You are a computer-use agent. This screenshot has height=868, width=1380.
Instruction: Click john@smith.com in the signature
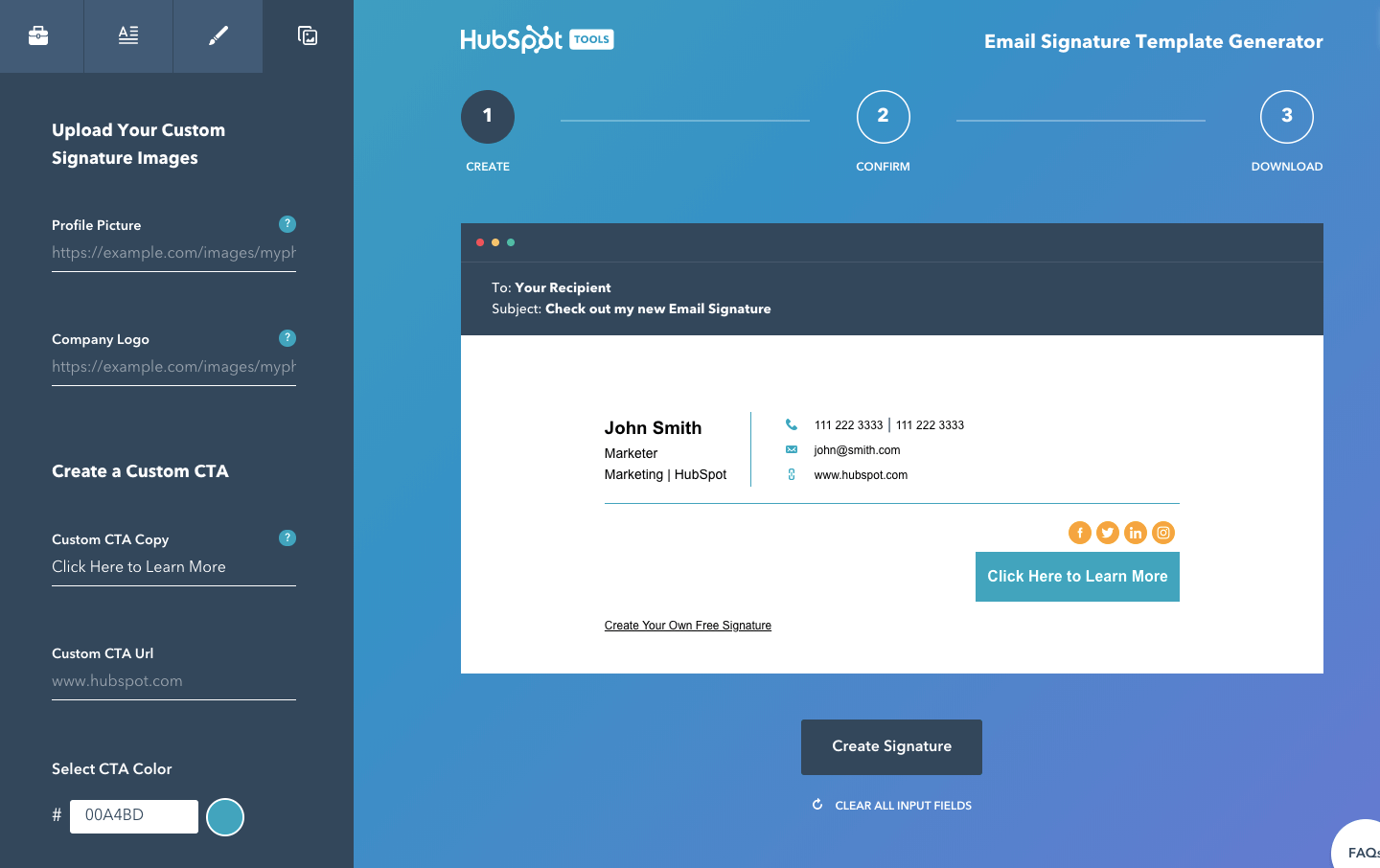[857, 450]
